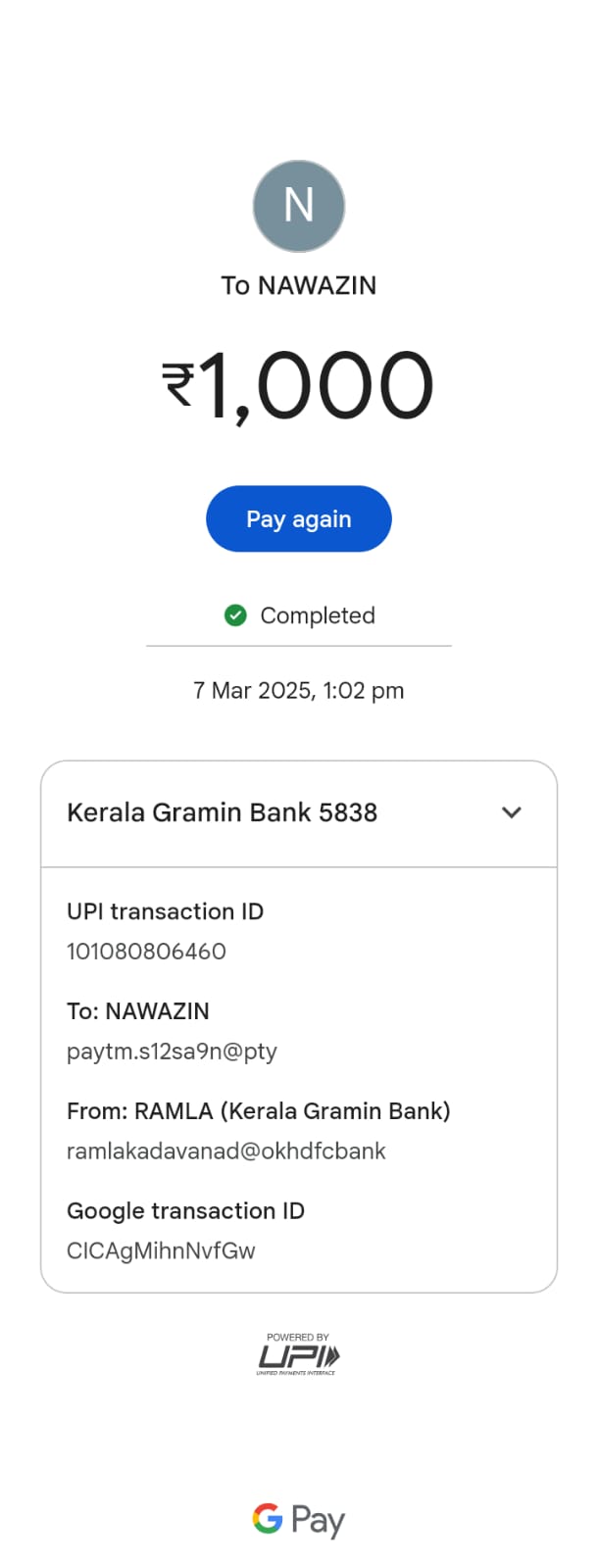Click the "To: NAWAZIN" detail line
Image resolution: width=598 pixels, height=1568 pixels.
pos(138,1011)
